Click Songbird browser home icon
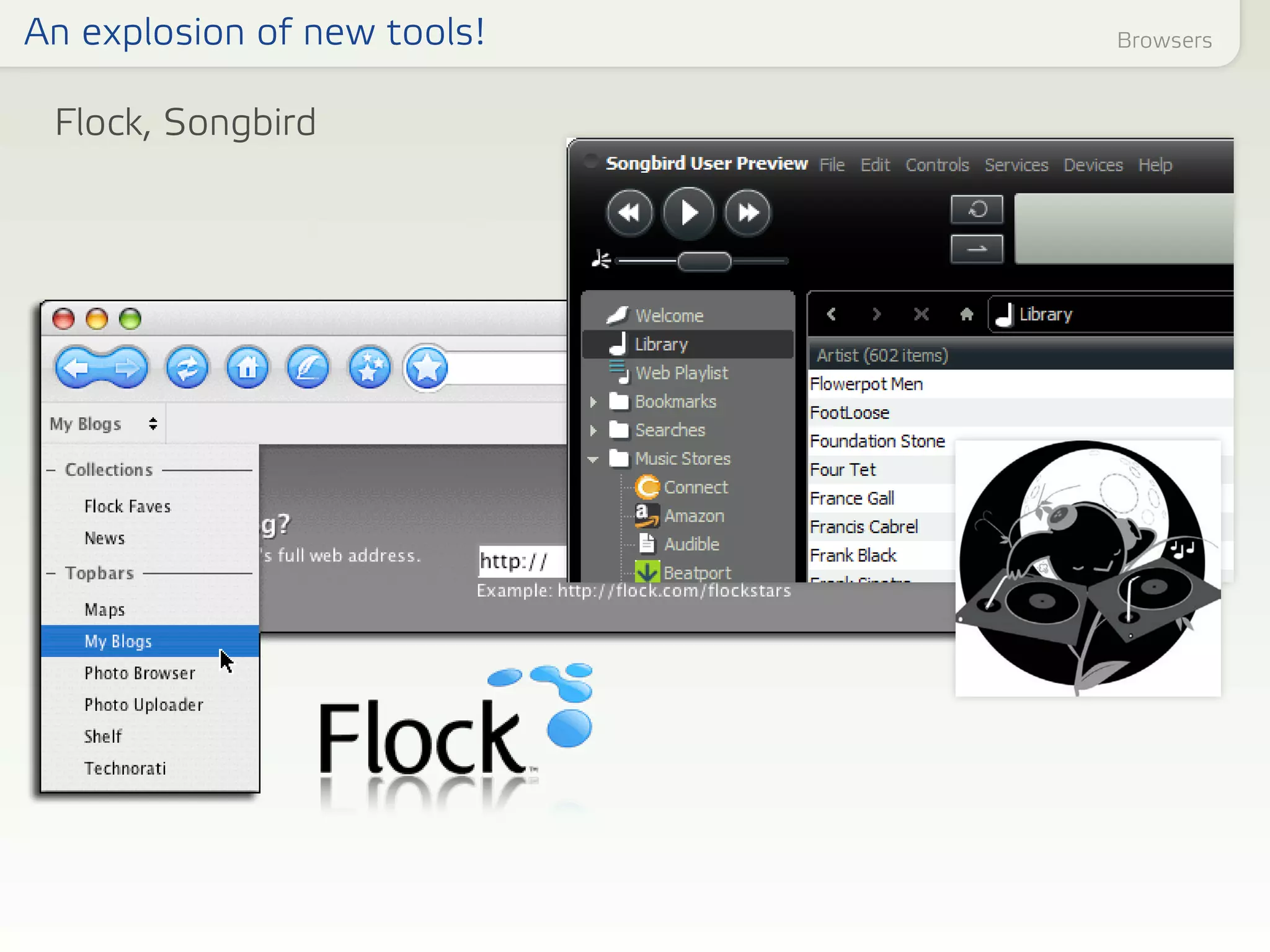Viewport: 1270px width, 952px height. tap(966, 315)
